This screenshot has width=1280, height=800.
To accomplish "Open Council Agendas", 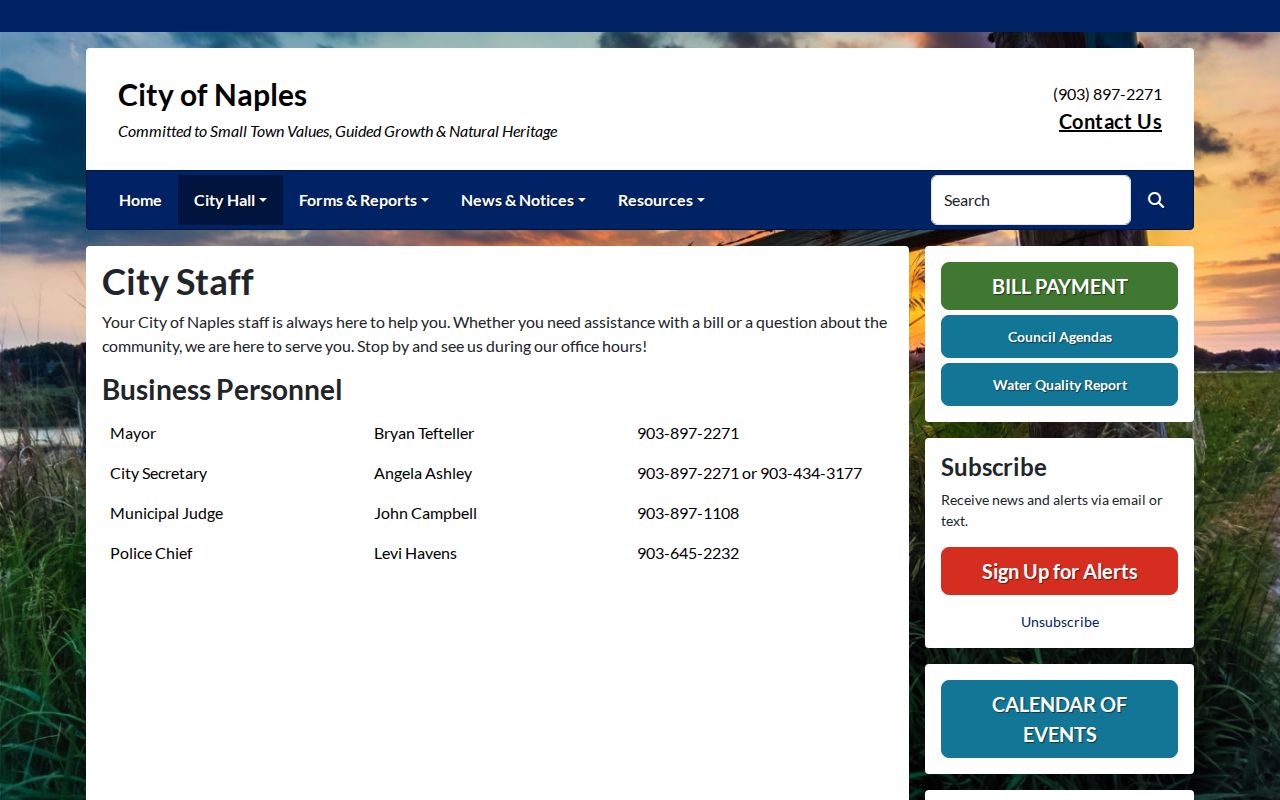I will tap(1059, 337).
